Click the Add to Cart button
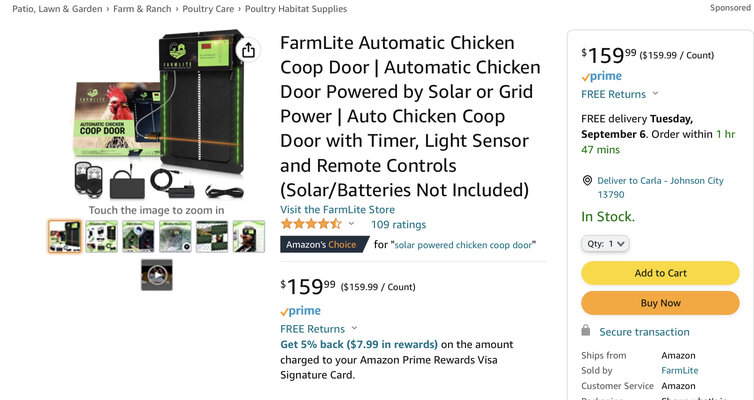Screen dimensions: 754x400 (660, 273)
